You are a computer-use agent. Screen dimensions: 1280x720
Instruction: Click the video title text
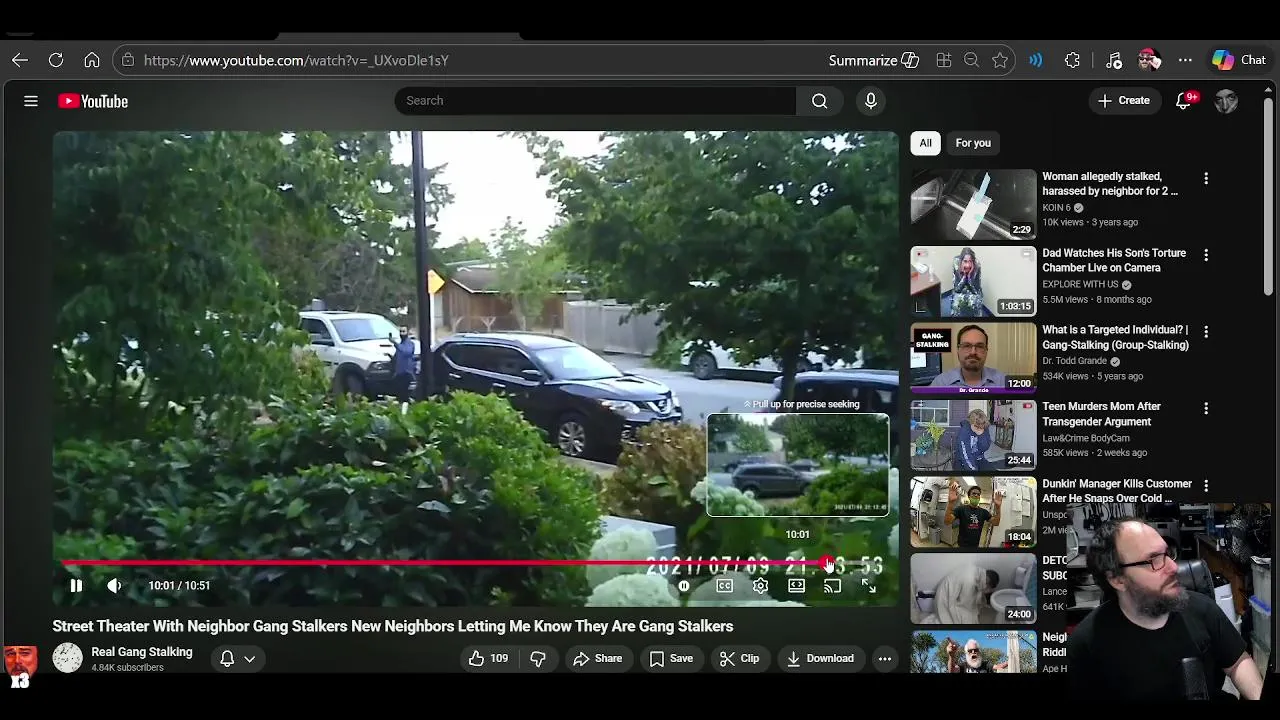tap(393, 626)
